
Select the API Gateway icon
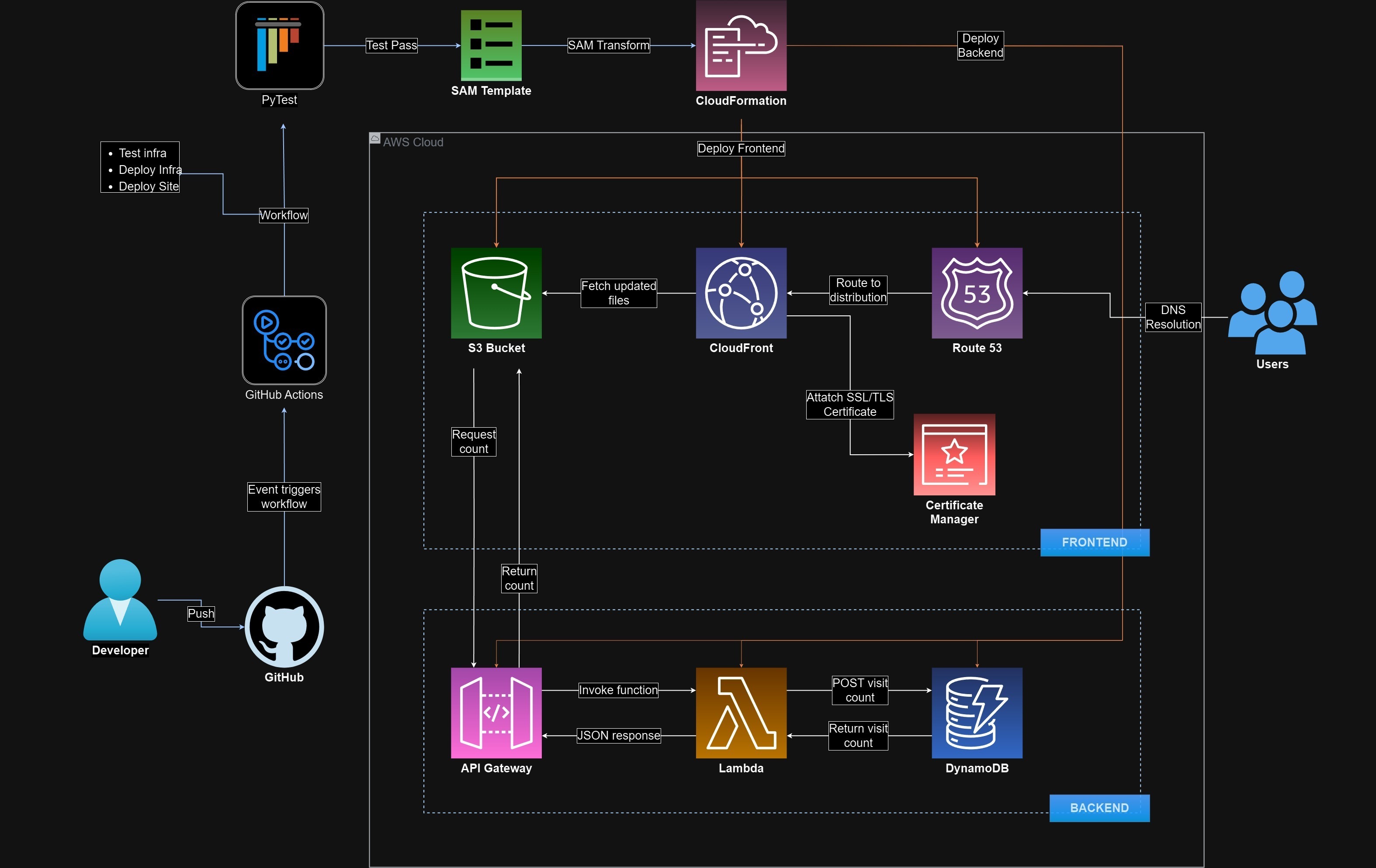point(496,712)
